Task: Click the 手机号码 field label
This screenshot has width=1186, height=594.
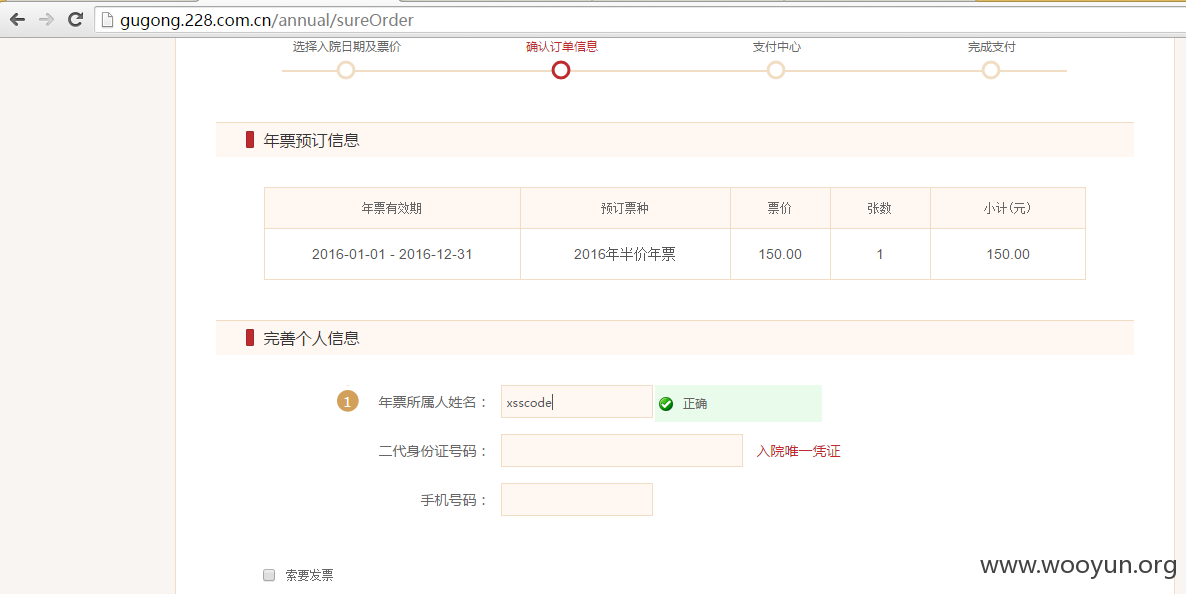Action: 454,500
